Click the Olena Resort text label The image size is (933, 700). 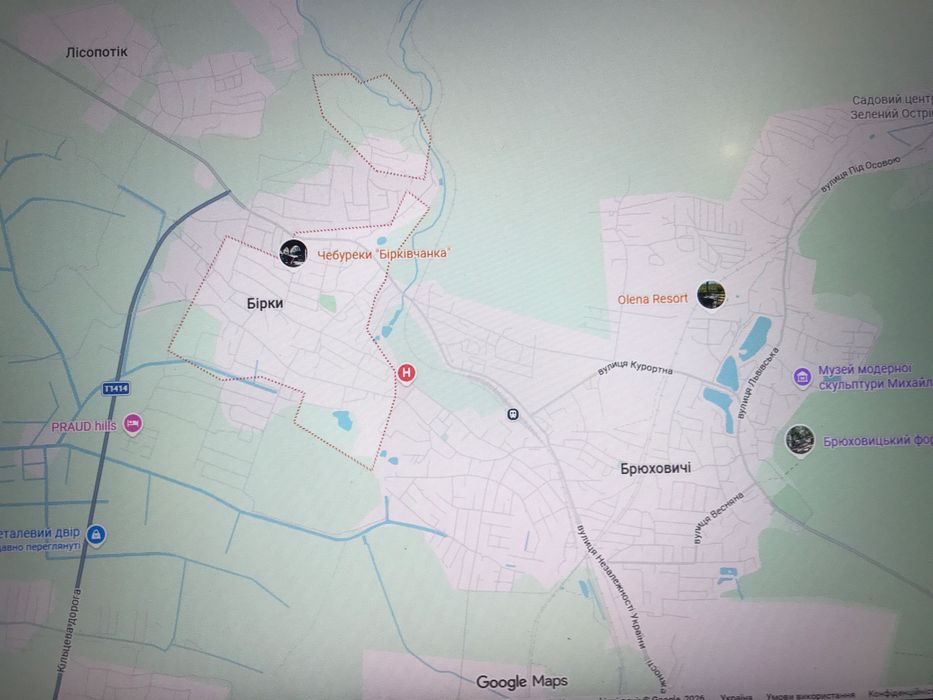click(653, 299)
